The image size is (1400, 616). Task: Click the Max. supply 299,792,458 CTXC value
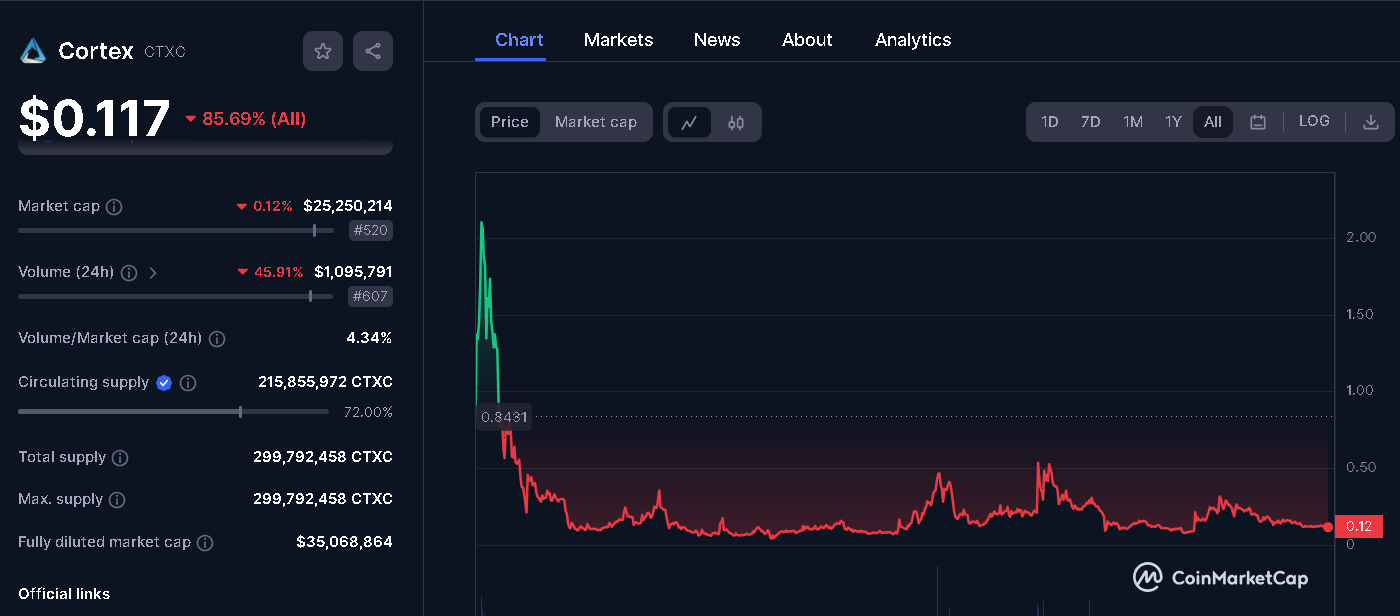coord(323,499)
